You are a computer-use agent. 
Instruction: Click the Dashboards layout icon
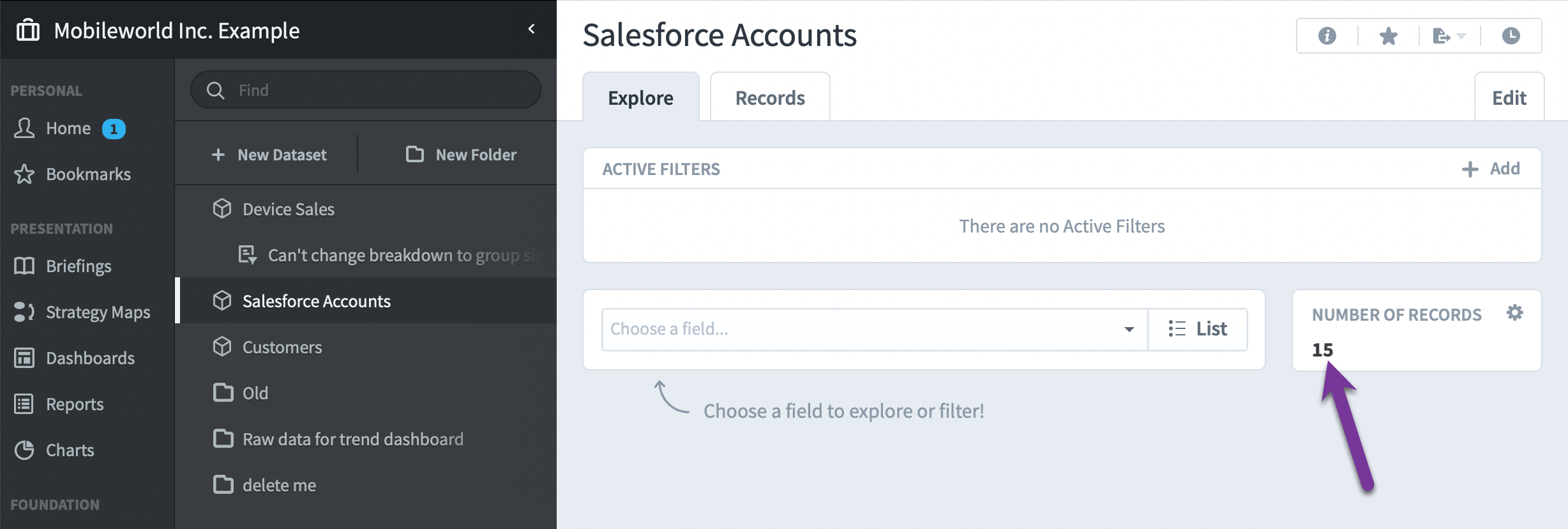point(24,358)
